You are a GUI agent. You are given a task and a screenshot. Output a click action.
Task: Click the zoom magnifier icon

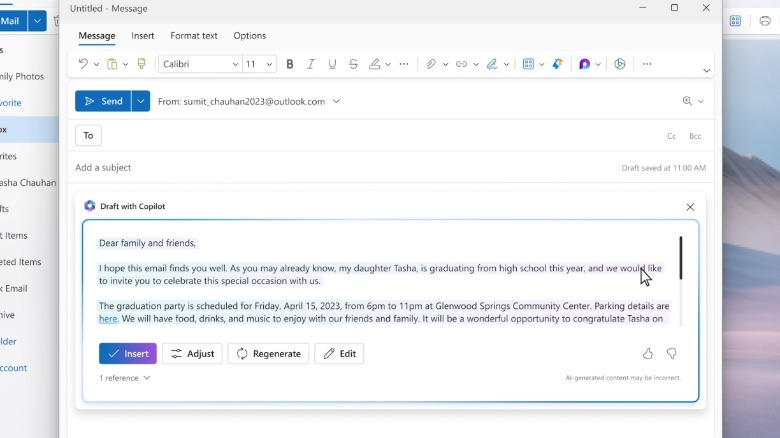click(x=687, y=101)
